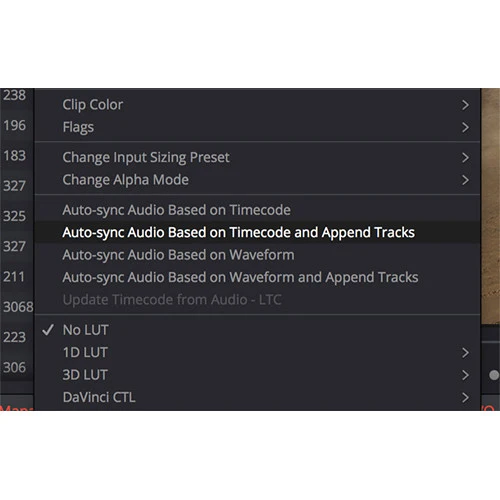Choose Auto-sync Audio Based on Timecode
Image resolution: width=500 pixels, height=500 pixels.
pos(257,210)
